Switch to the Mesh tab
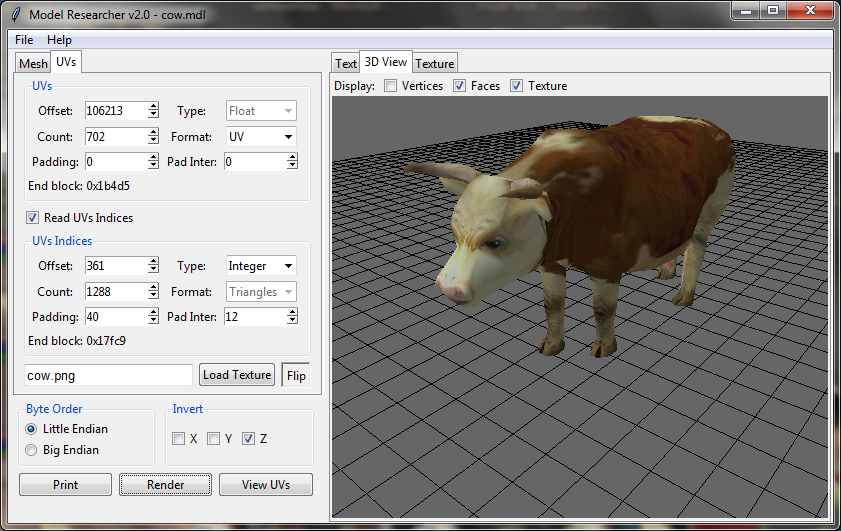The height and width of the screenshot is (531, 841). pos(33,63)
